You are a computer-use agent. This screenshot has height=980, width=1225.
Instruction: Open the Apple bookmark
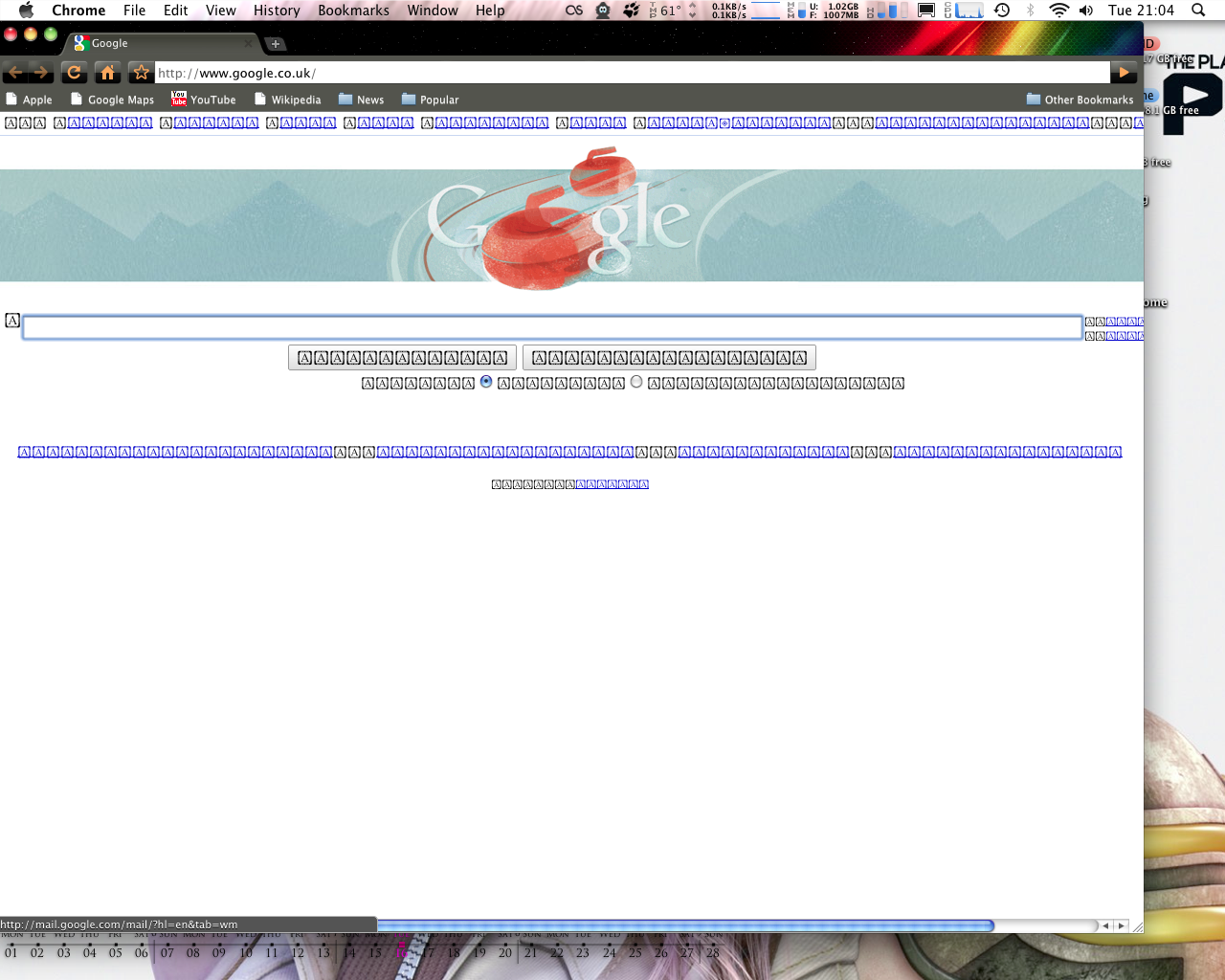[29, 100]
